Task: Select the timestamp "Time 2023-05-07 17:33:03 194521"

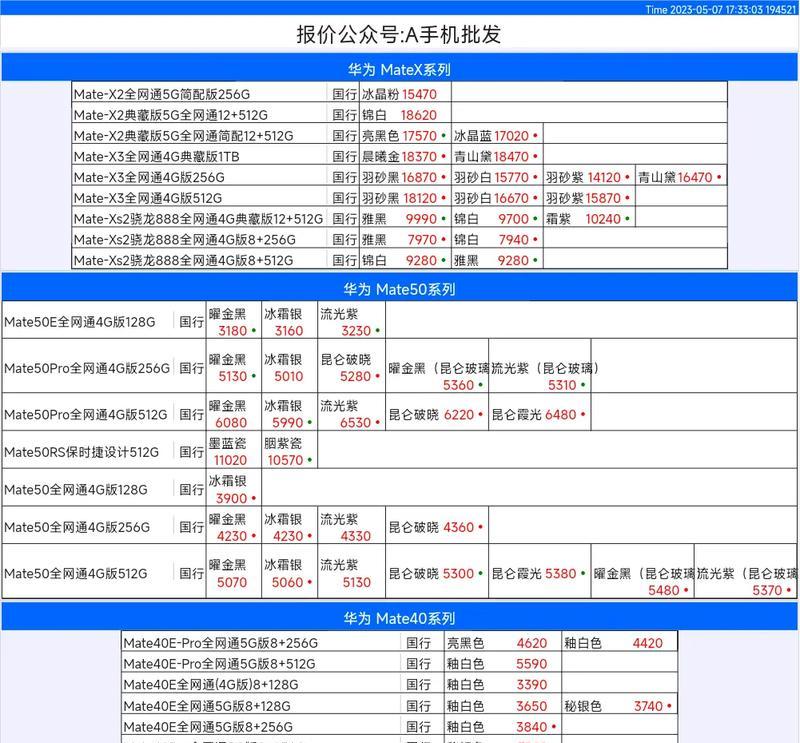Action: pyautogui.click(x=720, y=9)
